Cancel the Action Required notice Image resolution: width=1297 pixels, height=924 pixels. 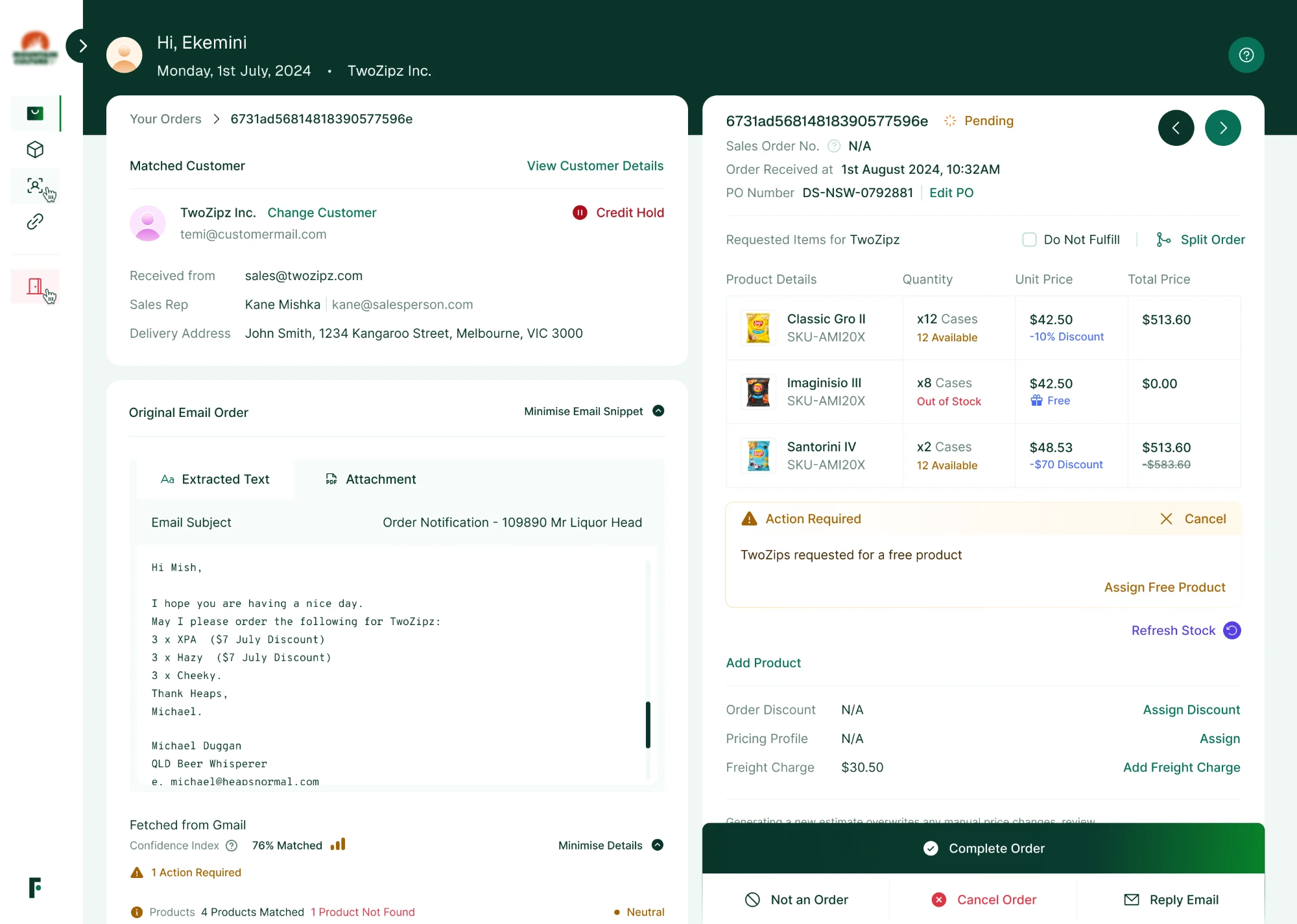coord(1193,519)
